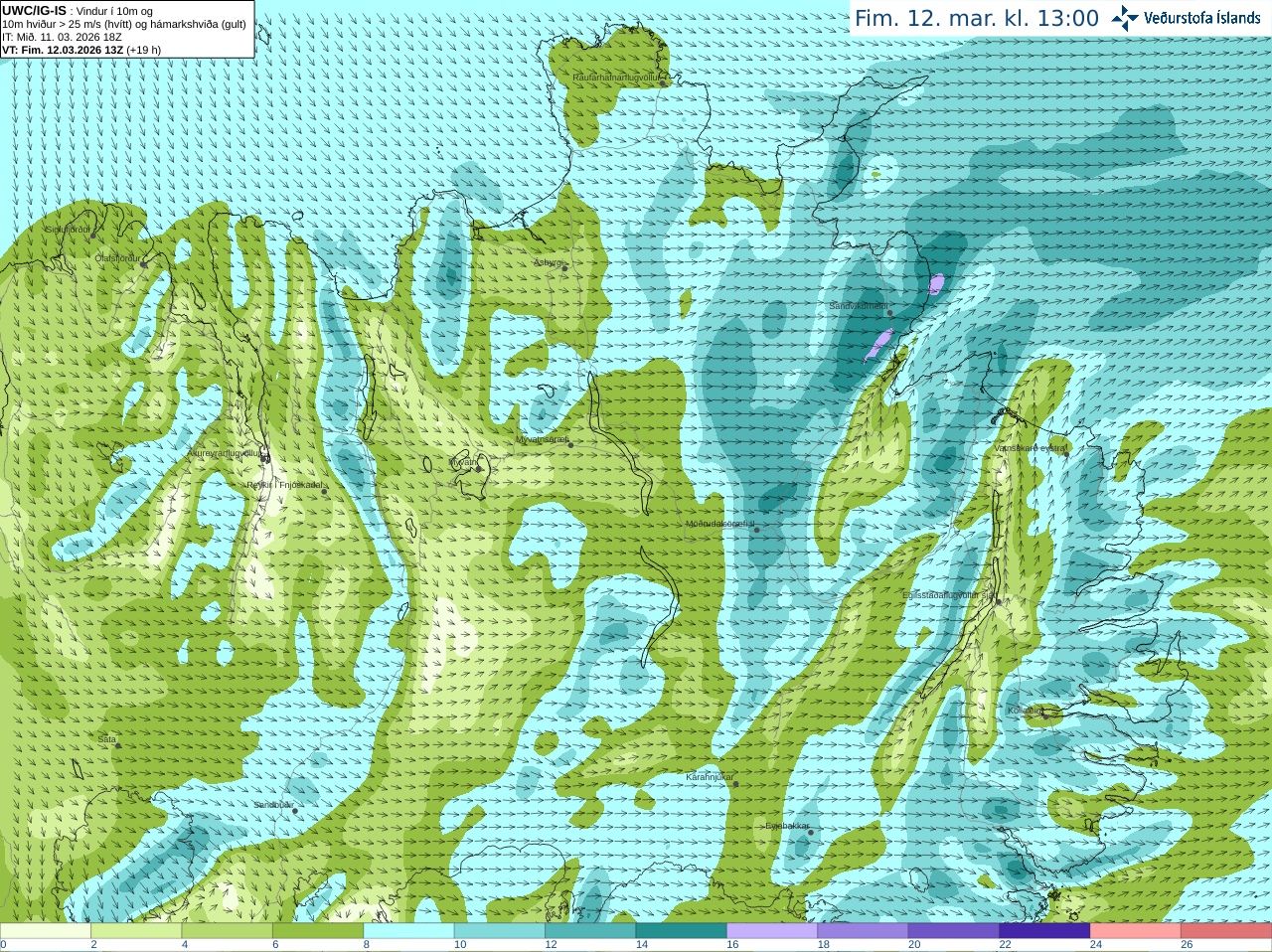This screenshot has height=952, width=1272.
Task: Click the Möðrudalsöræfi II station label
Action: (720, 524)
